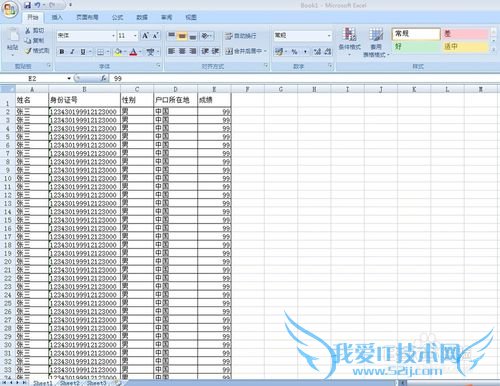Click the Name Box showing E2
The height and width of the screenshot is (386, 500).
point(33,78)
